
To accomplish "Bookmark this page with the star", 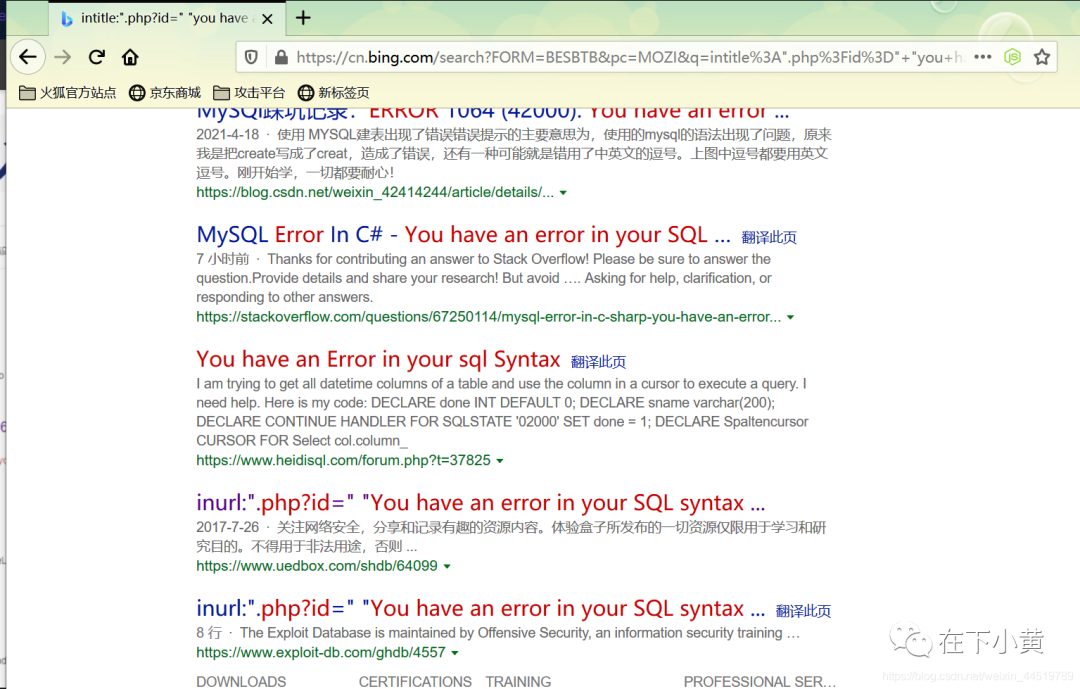I will coord(1042,57).
